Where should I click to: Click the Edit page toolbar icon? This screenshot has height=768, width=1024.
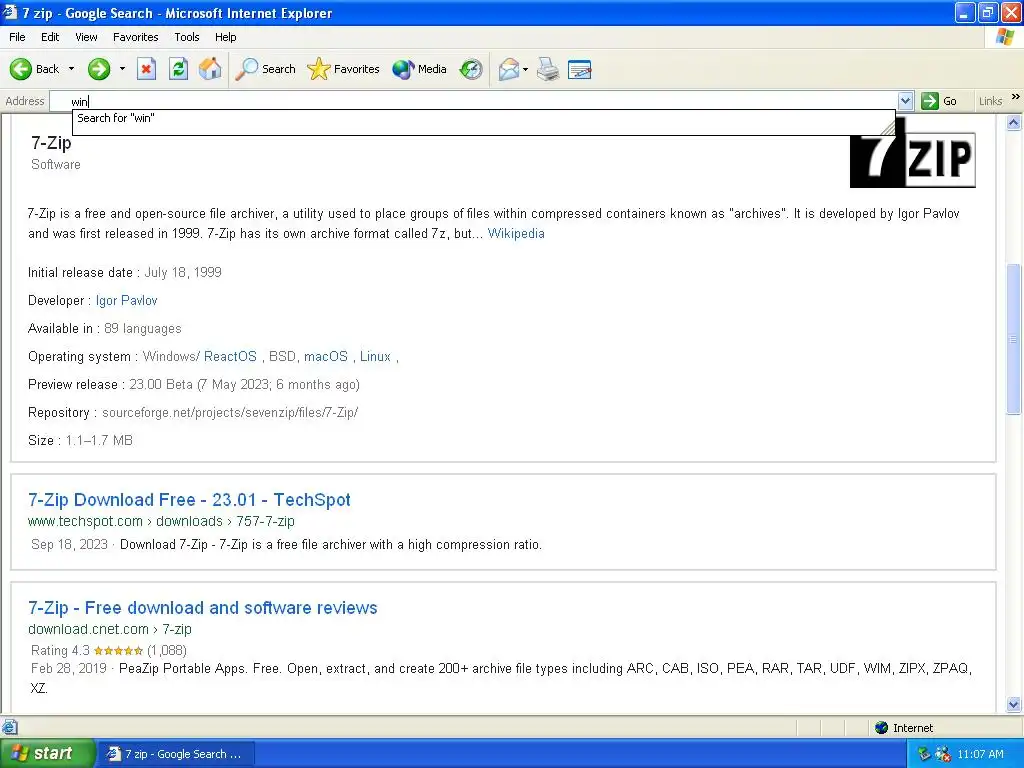click(580, 69)
